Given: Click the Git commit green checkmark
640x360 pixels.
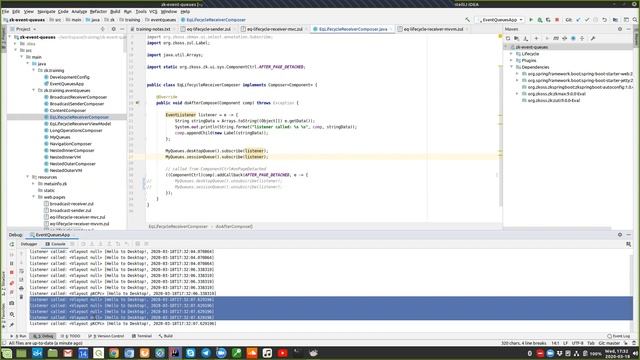Looking at the screenshot, I should (x=587, y=20).
